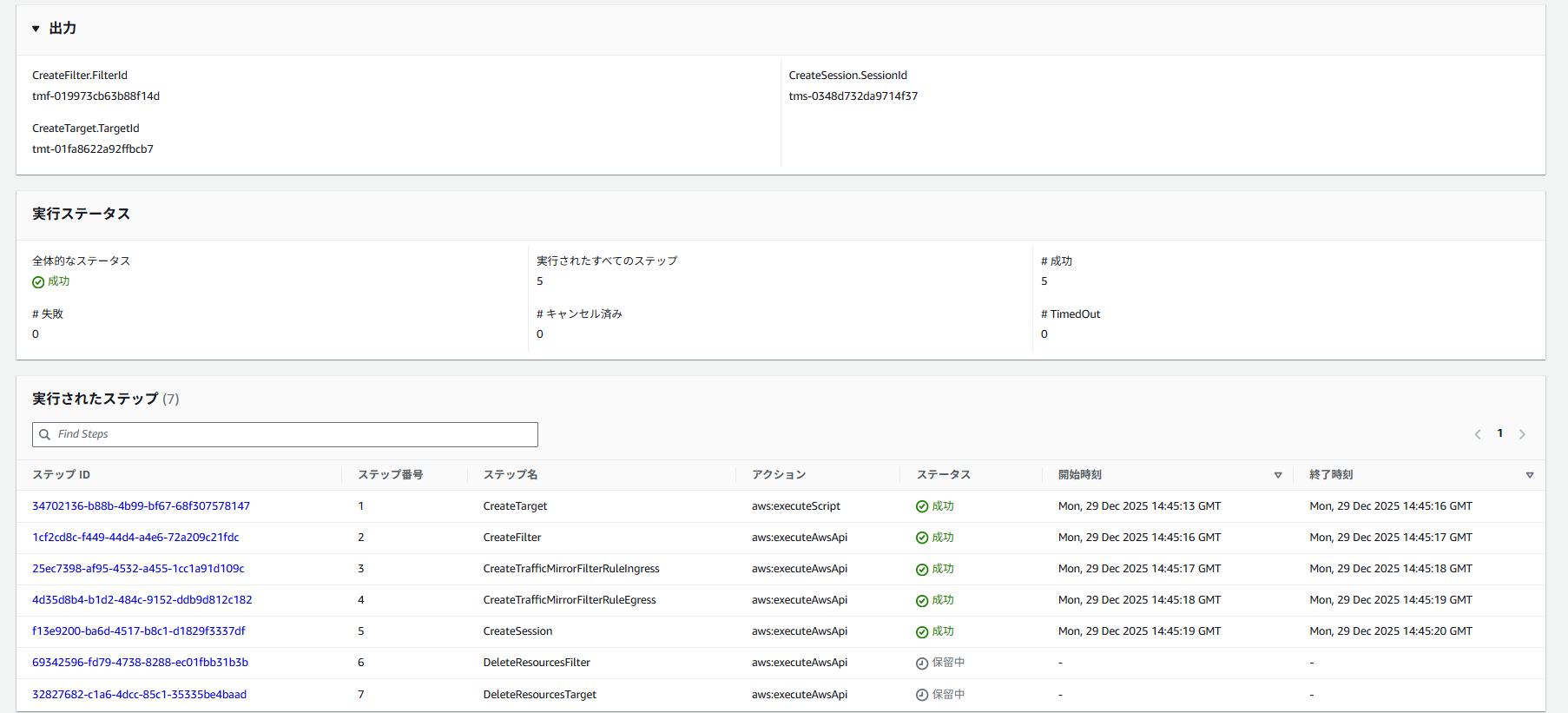Sort by 開始時刻 column arrow
Screen dimensions: 1568x713
(1278, 475)
